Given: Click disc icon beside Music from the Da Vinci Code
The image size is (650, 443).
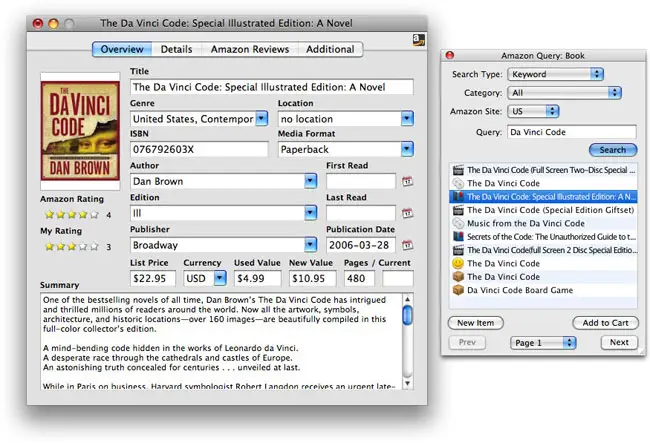Looking at the screenshot, I should 458,223.
